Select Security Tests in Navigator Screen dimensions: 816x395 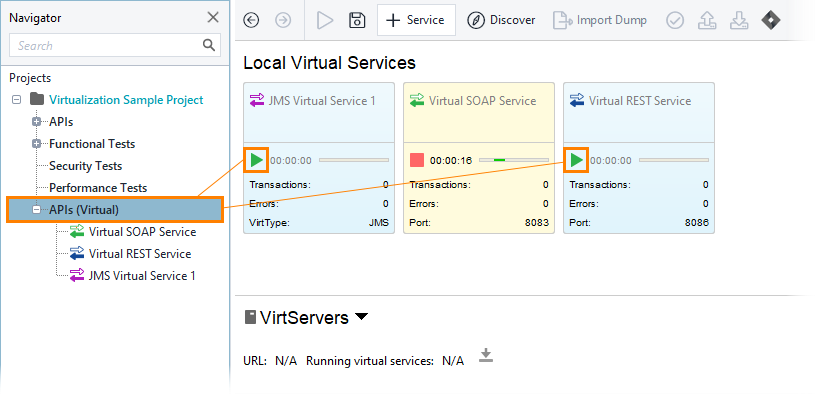(85, 166)
